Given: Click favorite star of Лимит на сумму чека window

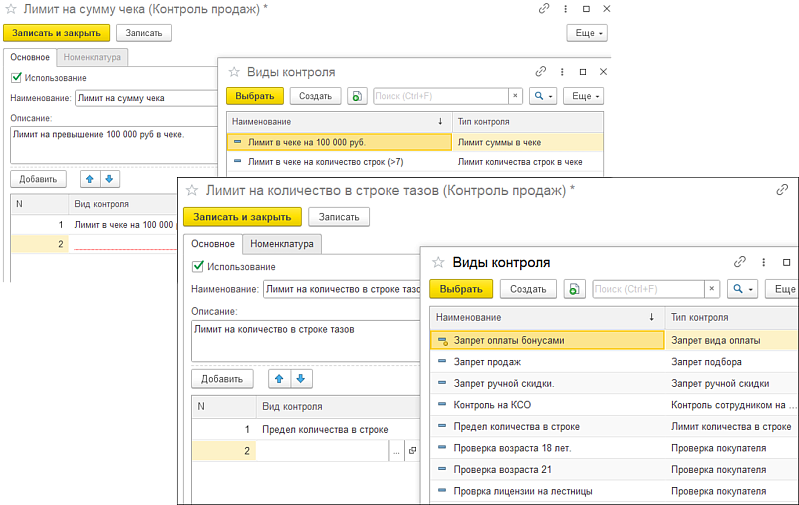Looking at the screenshot, I should 11,9.
